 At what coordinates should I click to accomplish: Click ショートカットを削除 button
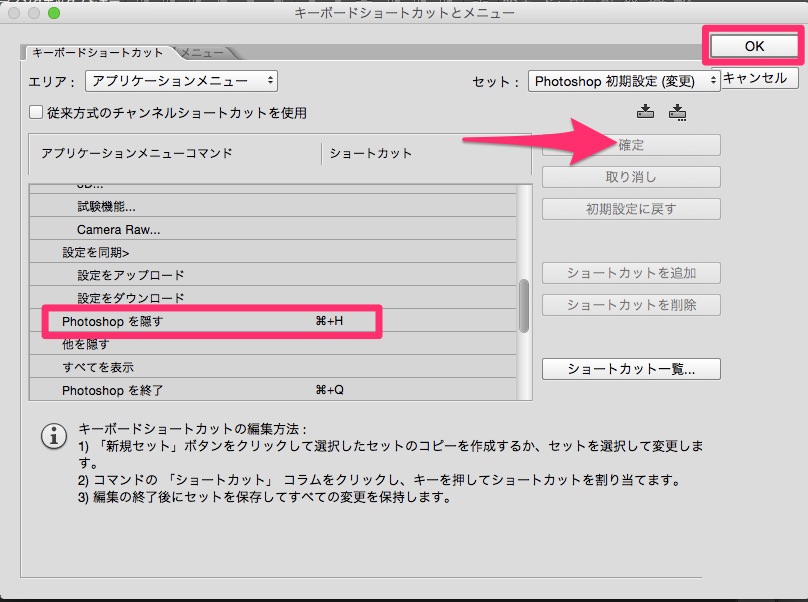(631, 305)
